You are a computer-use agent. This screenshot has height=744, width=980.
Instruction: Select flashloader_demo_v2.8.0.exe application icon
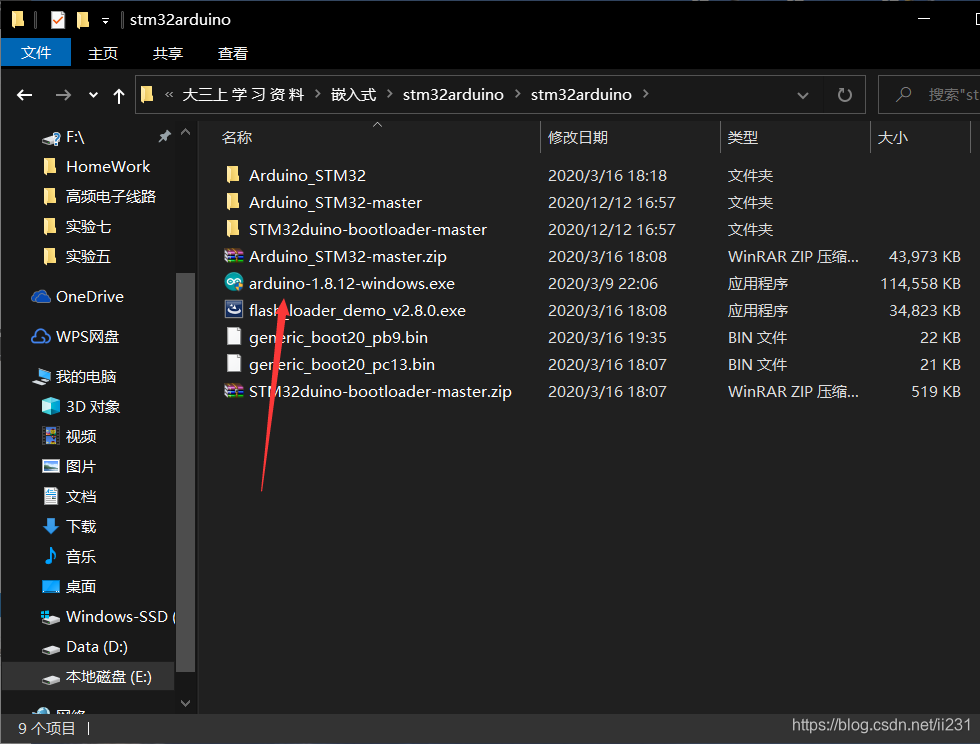tap(234, 309)
